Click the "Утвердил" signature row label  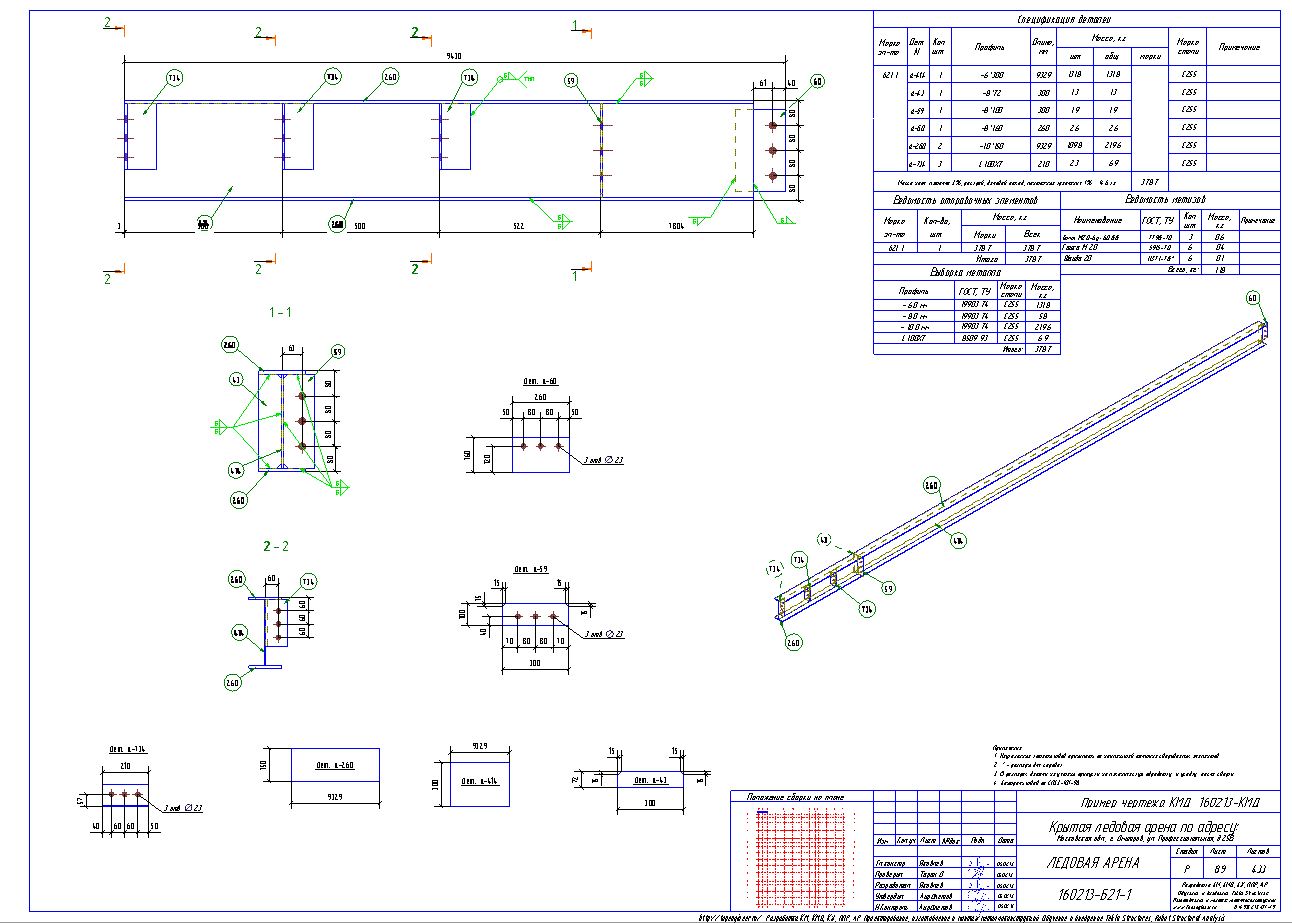tap(891, 896)
